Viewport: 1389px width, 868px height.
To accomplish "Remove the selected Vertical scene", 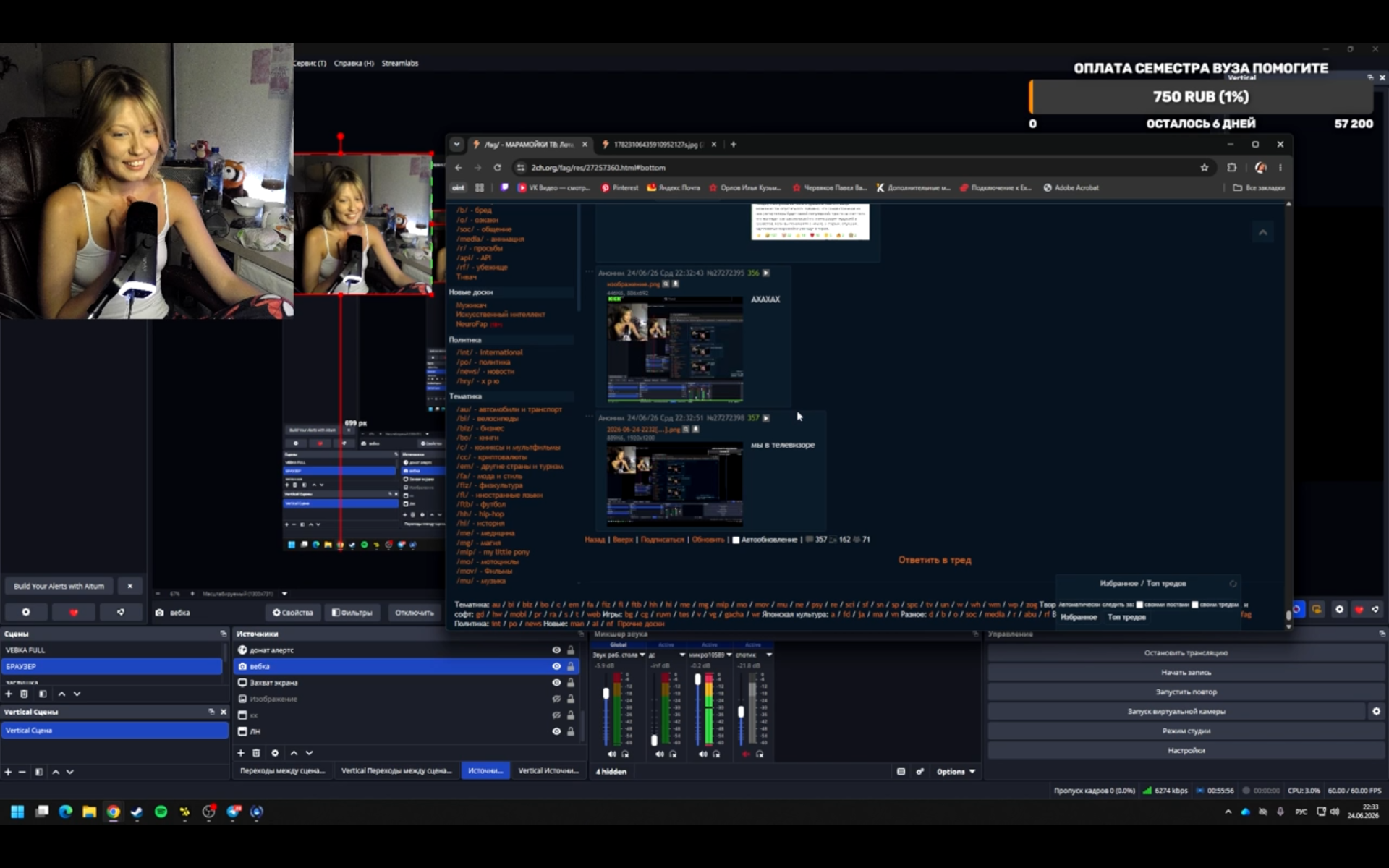I will point(22,772).
